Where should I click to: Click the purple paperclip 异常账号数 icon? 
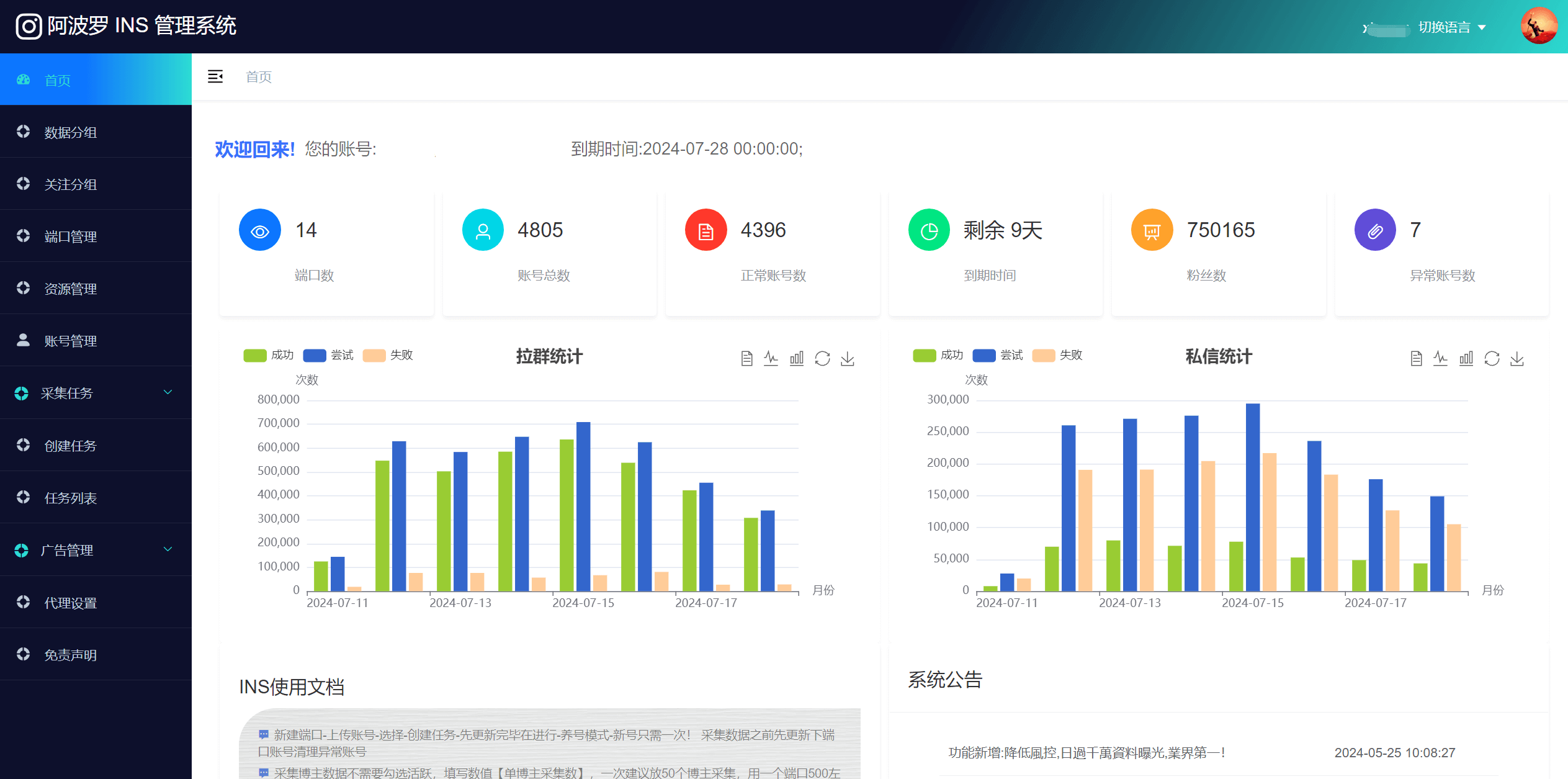1374,230
